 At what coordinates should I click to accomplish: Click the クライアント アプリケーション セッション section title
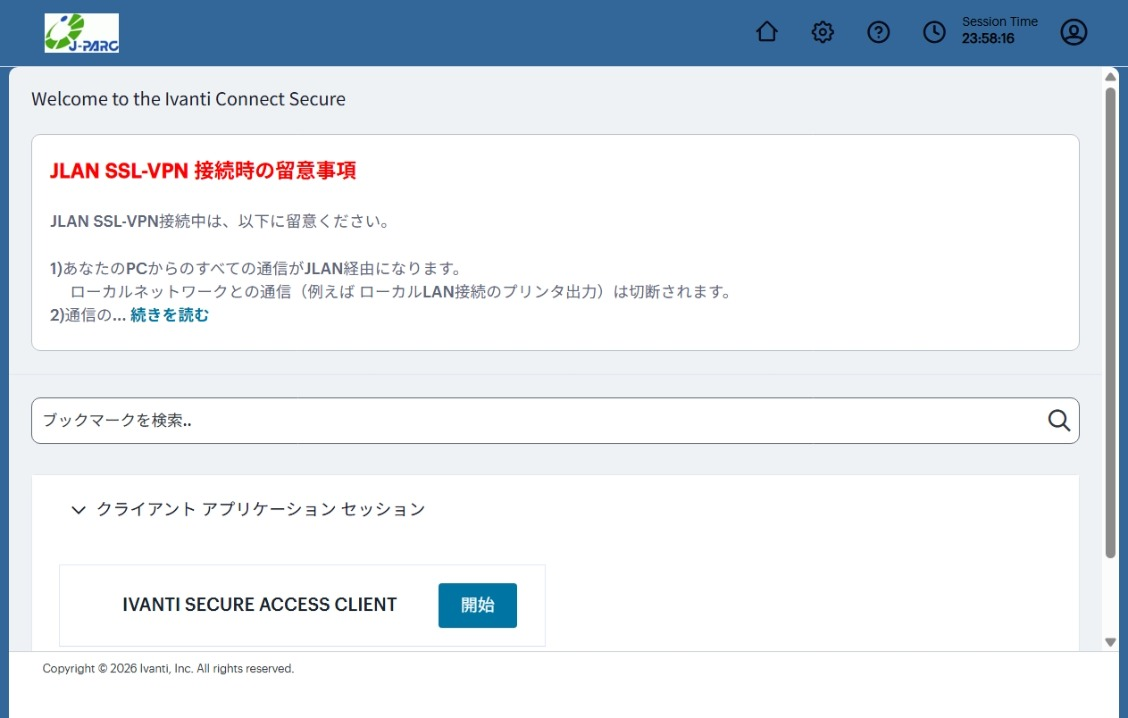point(260,509)
